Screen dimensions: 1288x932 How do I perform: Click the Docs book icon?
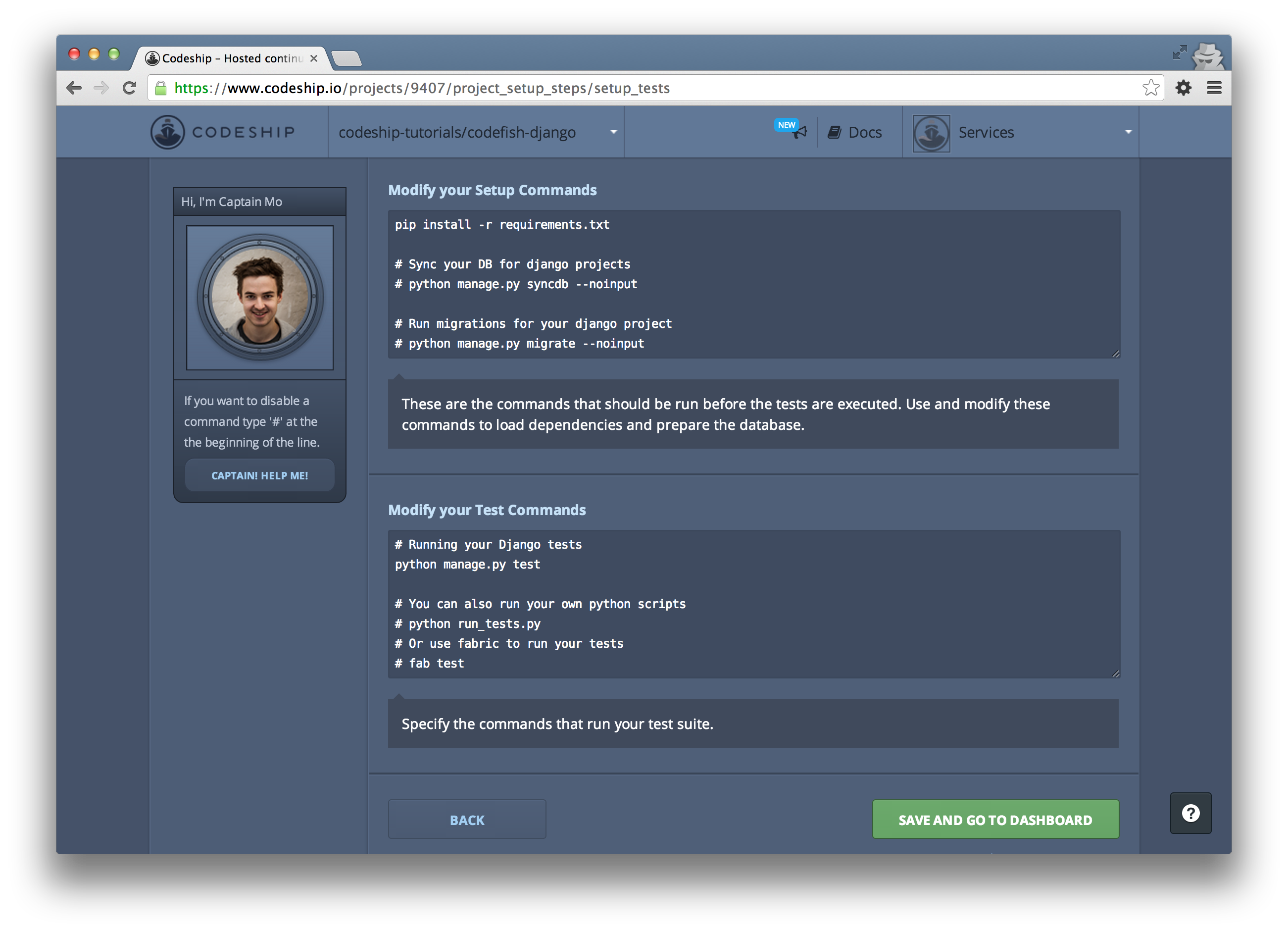834,132
